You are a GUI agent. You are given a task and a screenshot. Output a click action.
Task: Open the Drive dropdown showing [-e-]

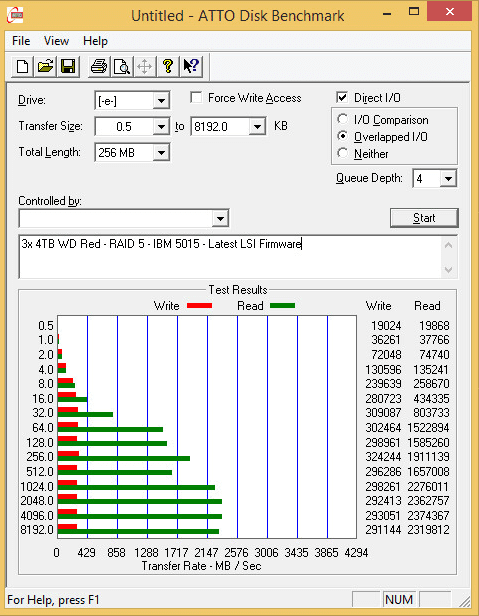click(x=161, y=101)
